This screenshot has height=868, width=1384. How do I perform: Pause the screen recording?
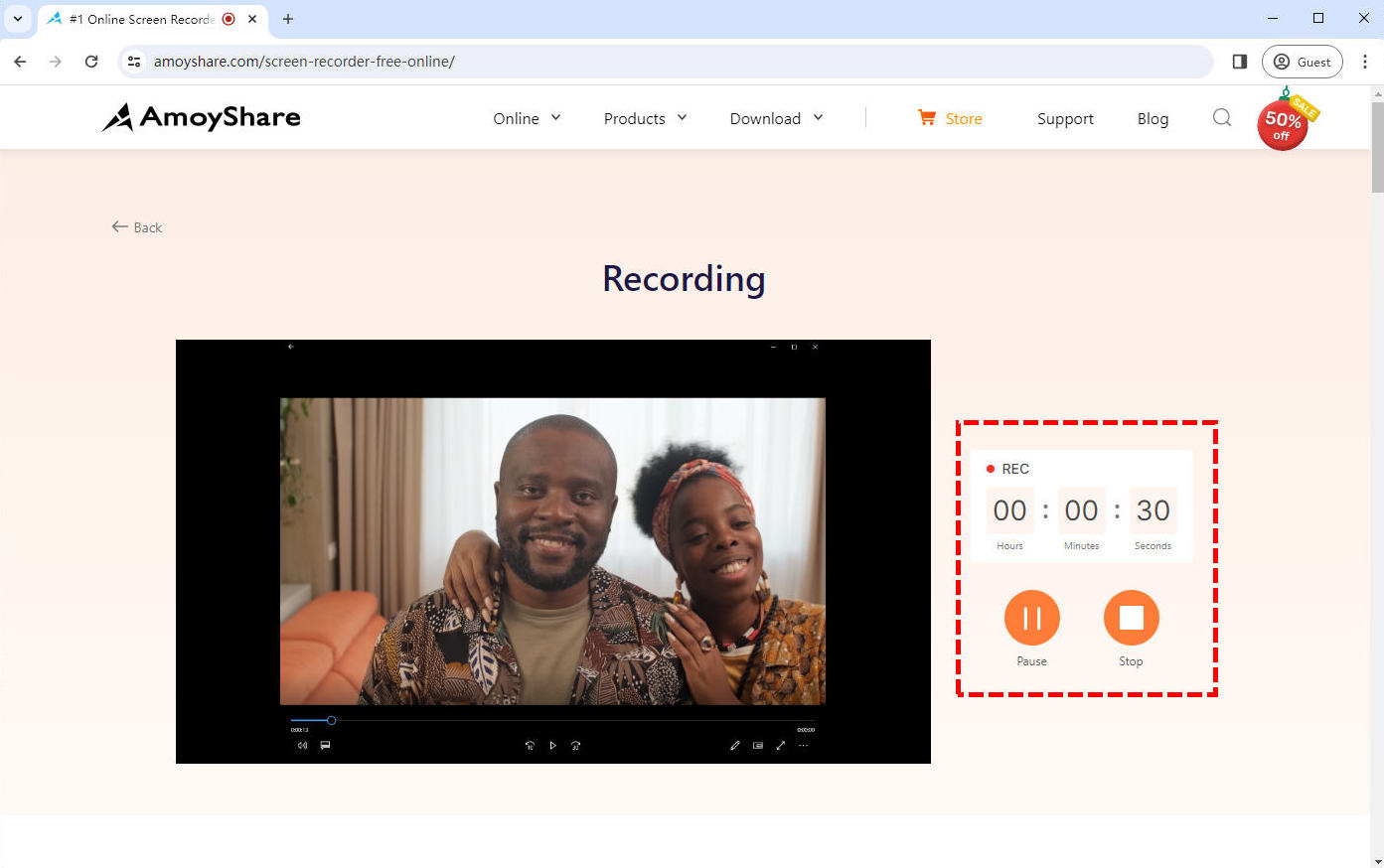(1031, 618)
